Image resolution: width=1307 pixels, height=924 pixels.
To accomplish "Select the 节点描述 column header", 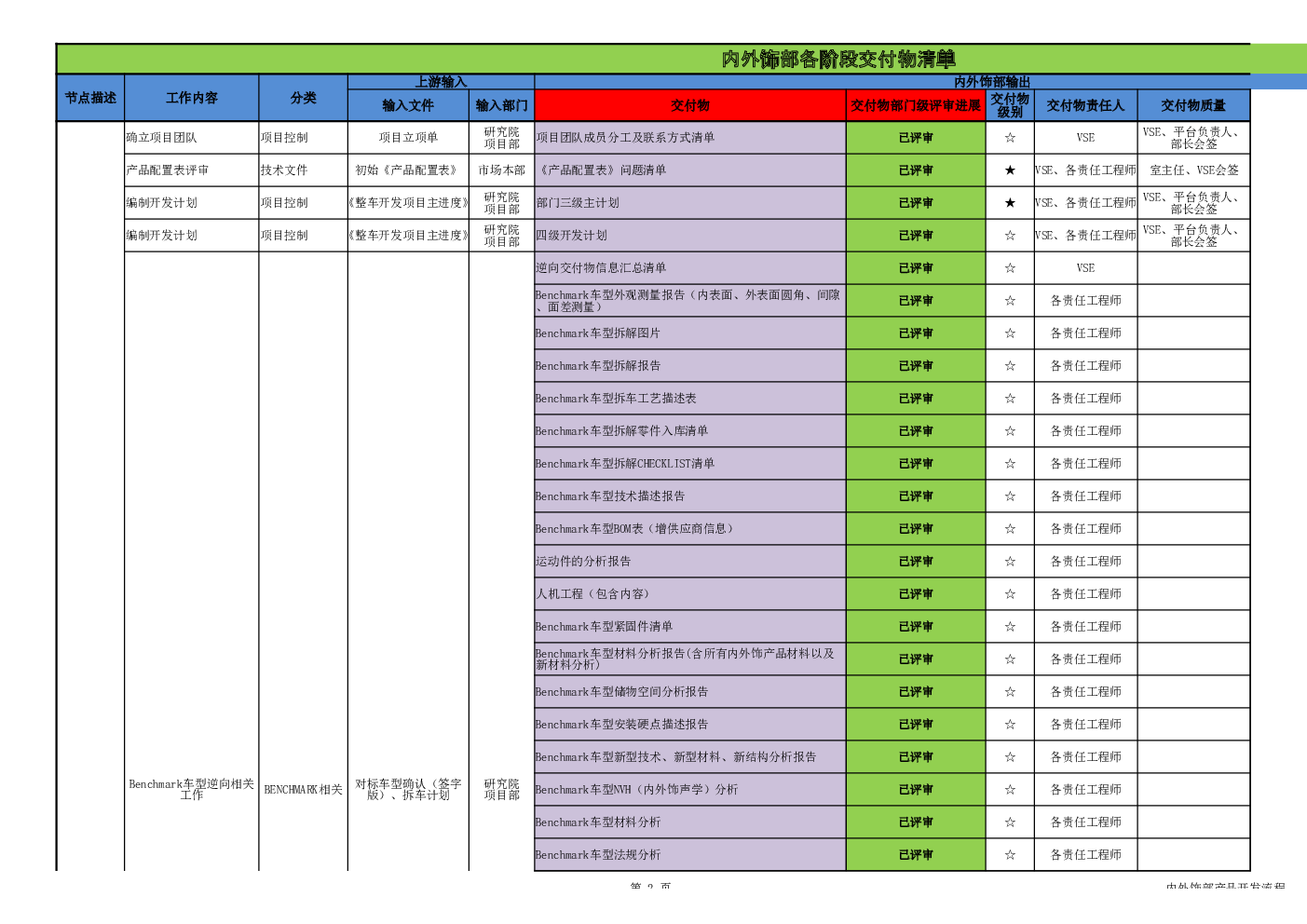I will coord(90,98).
